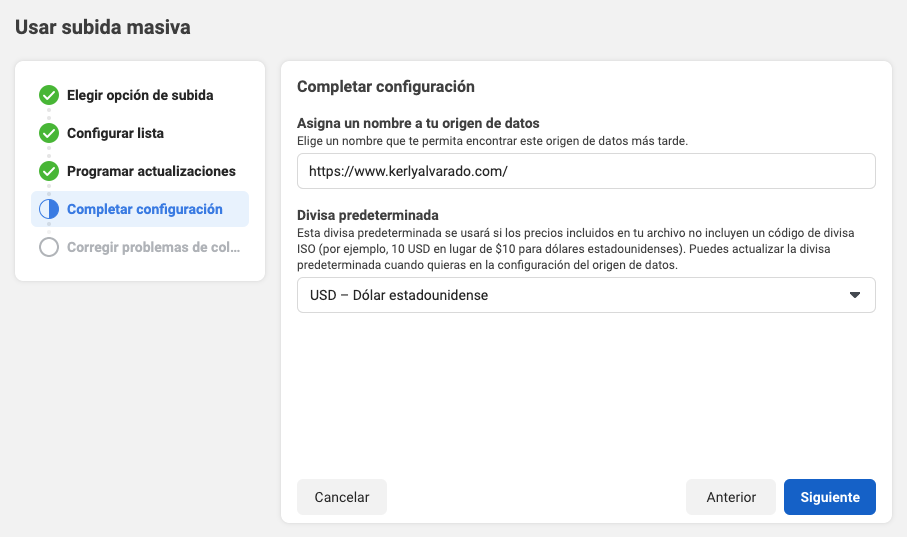Screen dimensions: 907x537
Task: Continue with the blue Siguiente button
Action: (829, 497)
